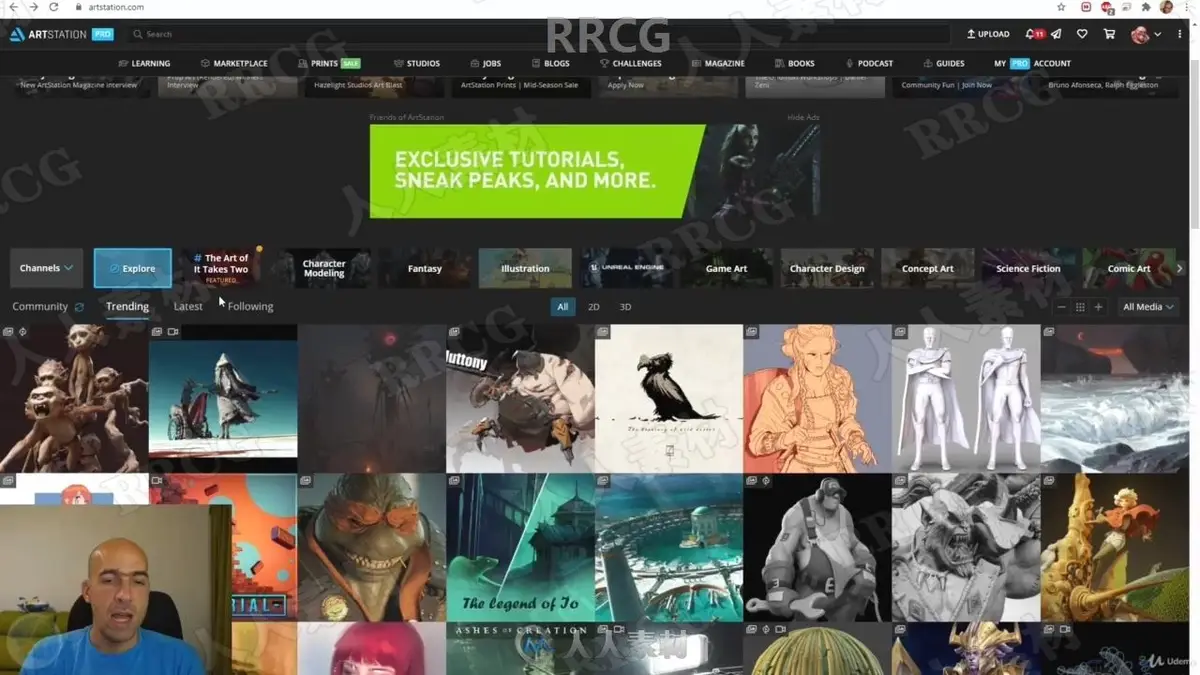Screen dimensions: 1200x675
Task: Open the Challenges menu item
Action: (x=631, y=63)
